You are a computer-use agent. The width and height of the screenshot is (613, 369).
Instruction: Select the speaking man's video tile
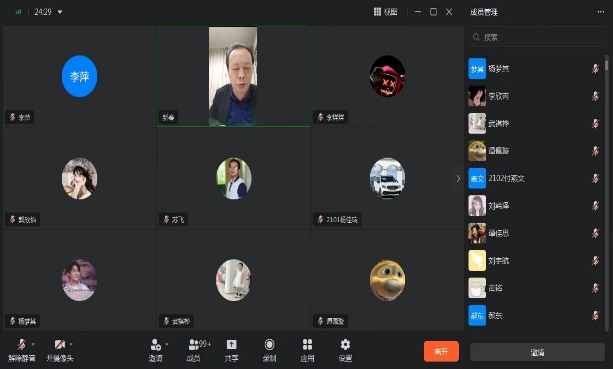tap(233, 76)
